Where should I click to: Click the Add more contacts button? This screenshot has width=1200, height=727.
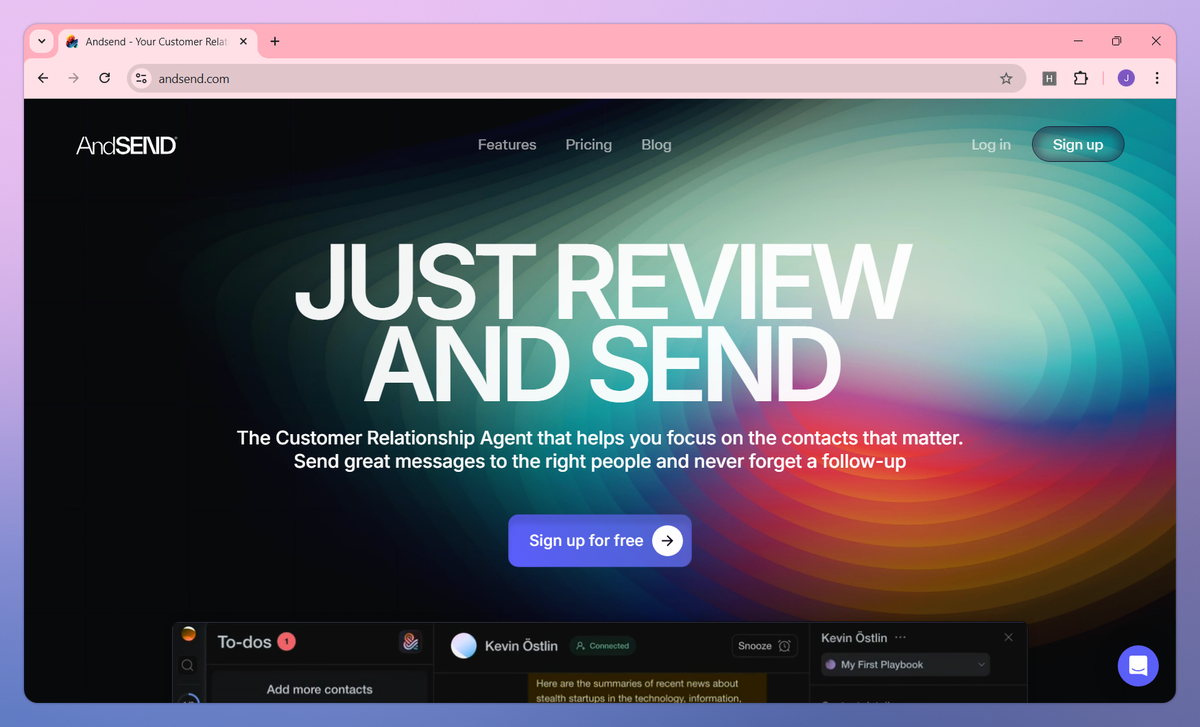tap(320, 689)
